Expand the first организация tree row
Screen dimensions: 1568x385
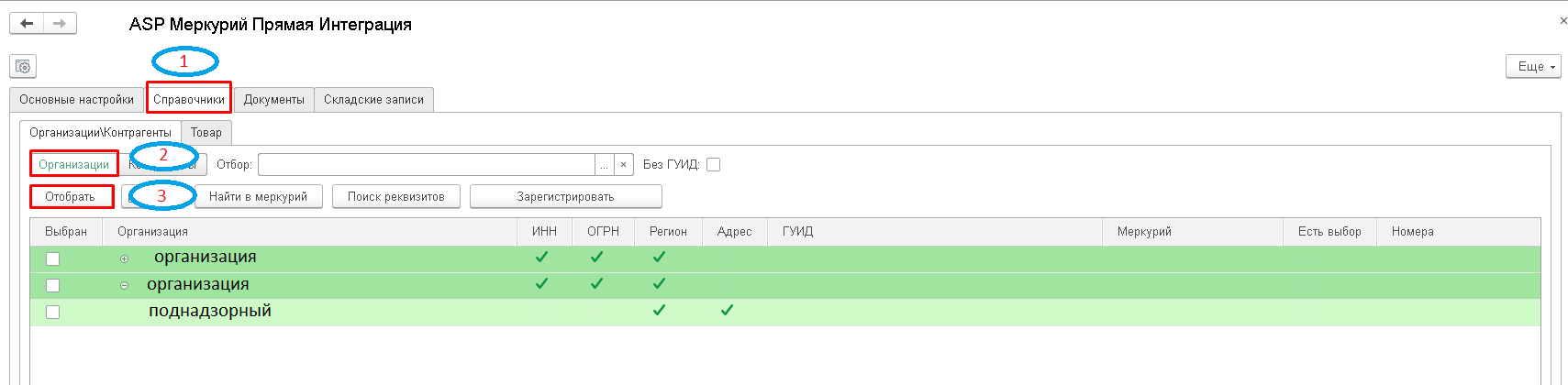click(x=125, y=258)
